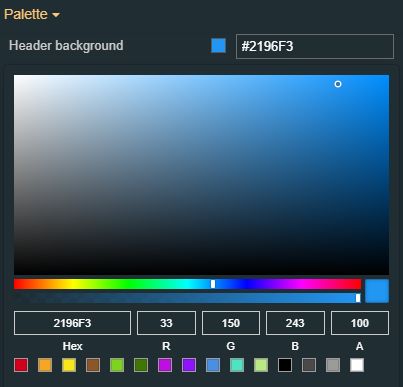
Task: Click the hue slider handle
Action: pyautogui.click(x=213, y=284)
